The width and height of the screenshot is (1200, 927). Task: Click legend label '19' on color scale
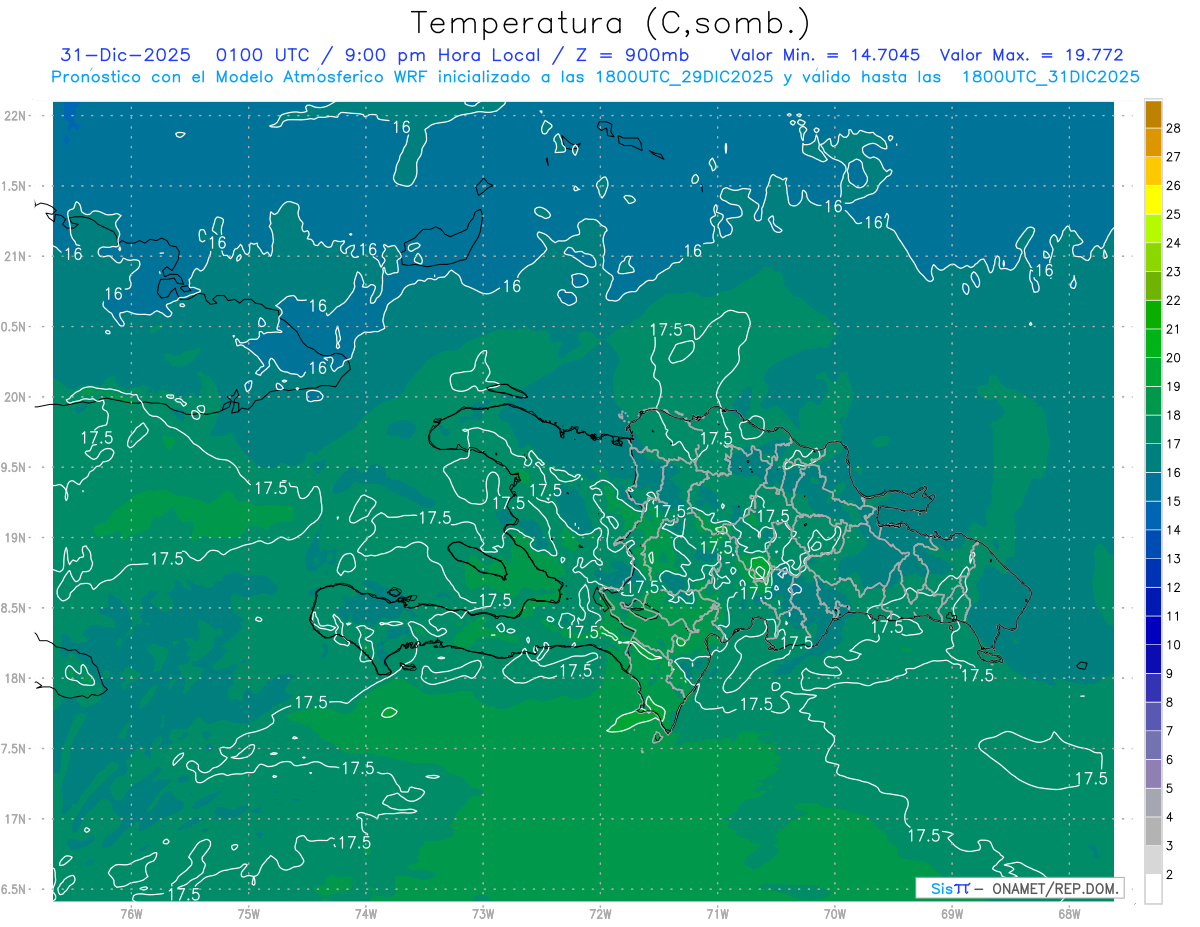(1174, 386)
